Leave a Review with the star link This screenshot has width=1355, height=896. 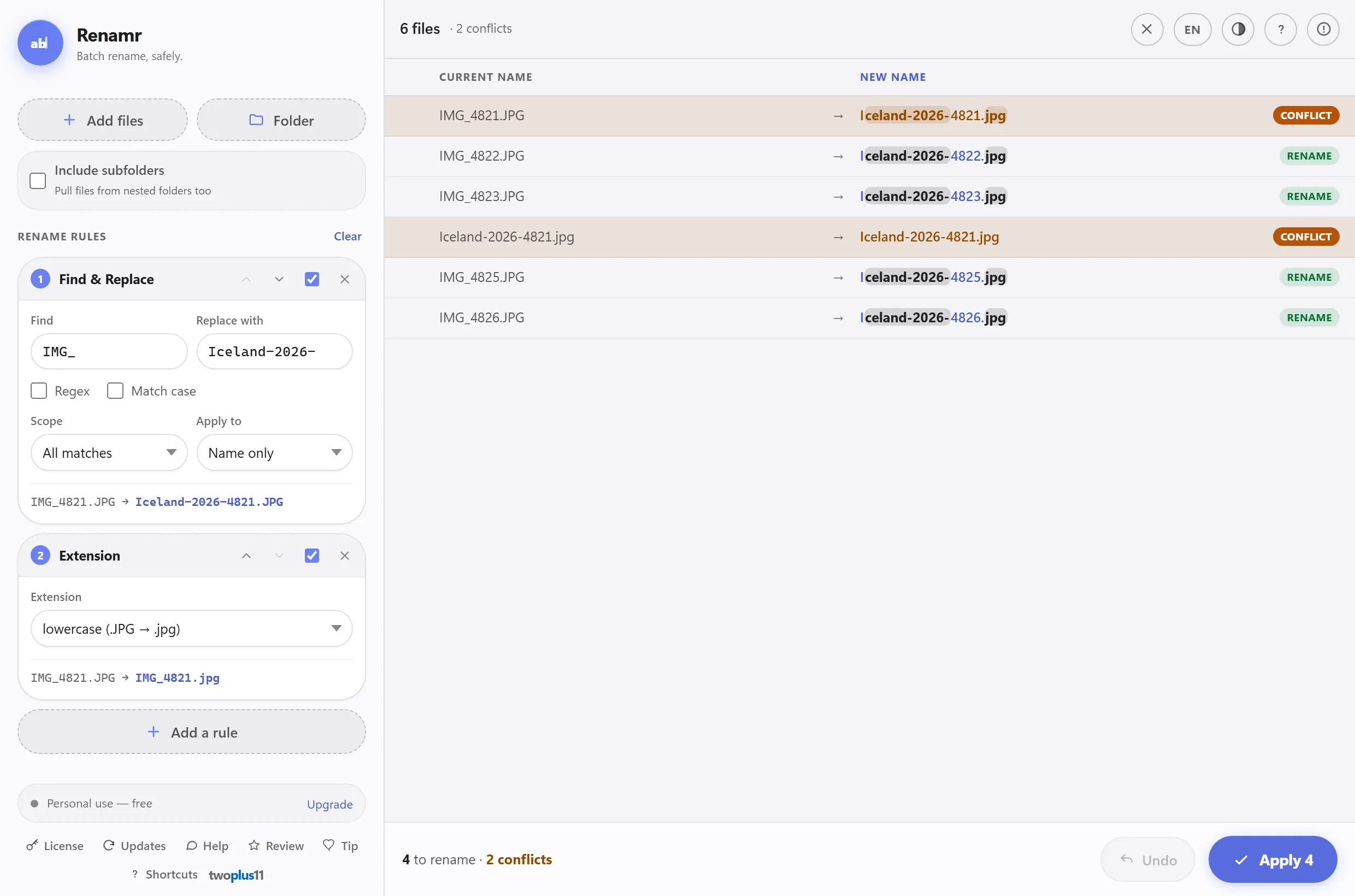276,846
